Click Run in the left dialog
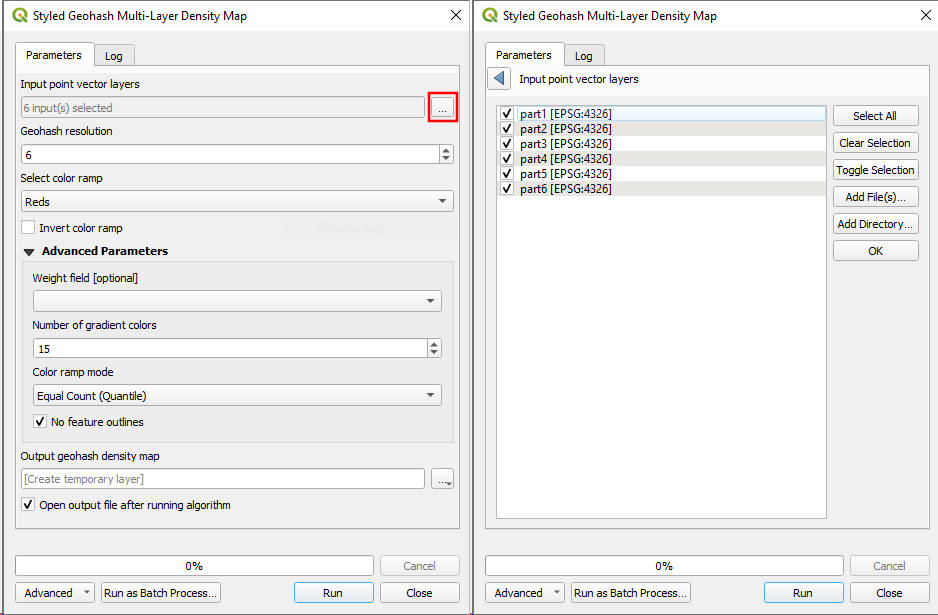Image resolution: width=938 pixels, height=615 pixels. [x=333, y=592]
